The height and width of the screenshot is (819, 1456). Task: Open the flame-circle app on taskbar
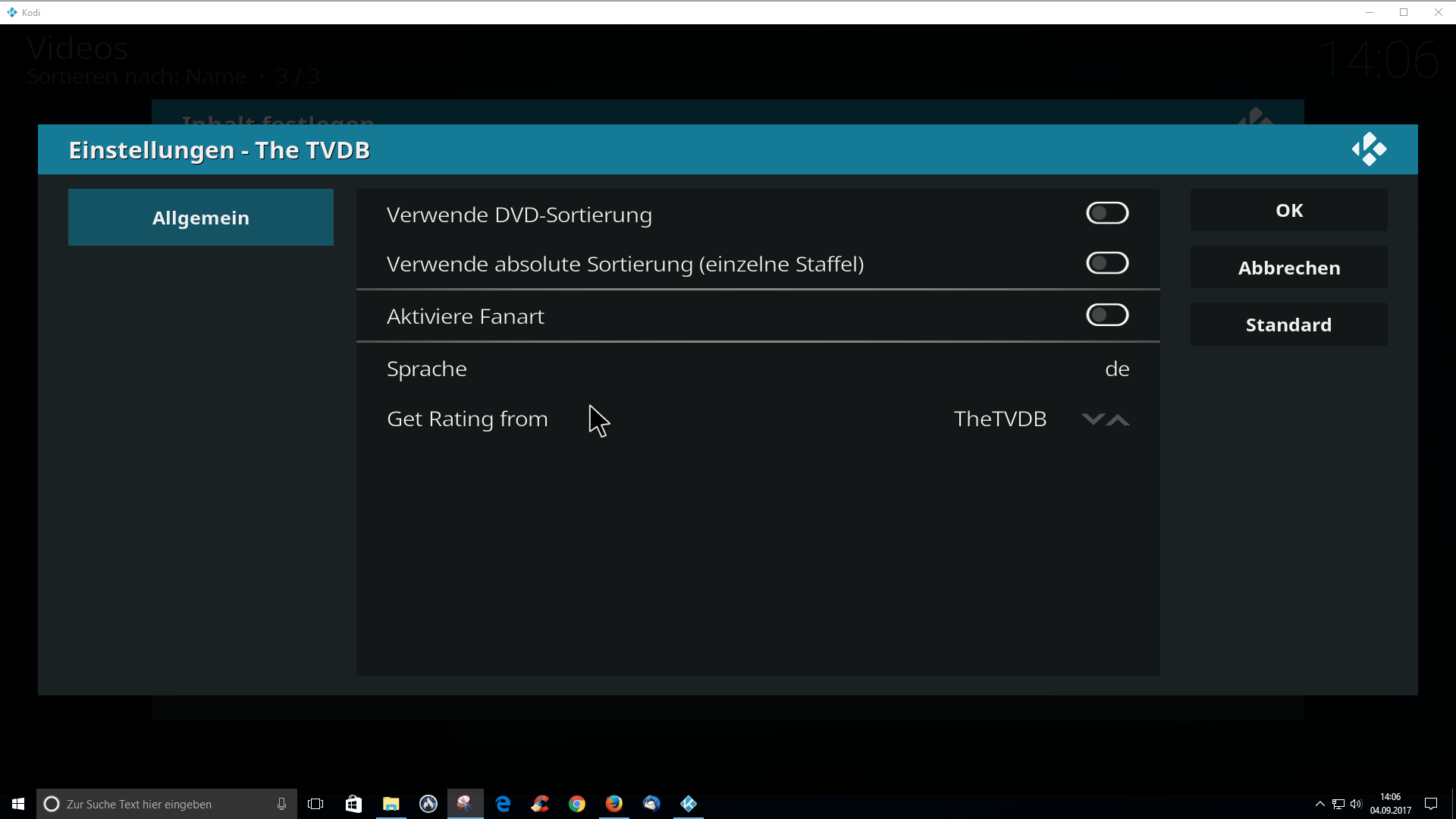428,804
